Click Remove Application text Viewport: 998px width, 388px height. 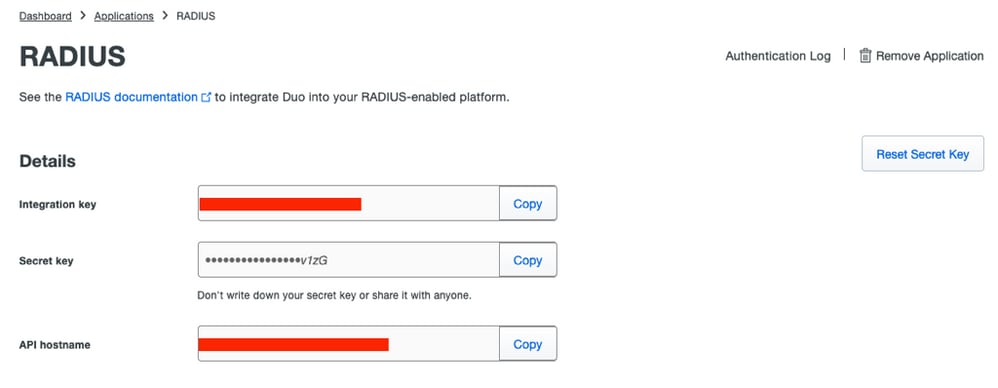coord(929,56)
